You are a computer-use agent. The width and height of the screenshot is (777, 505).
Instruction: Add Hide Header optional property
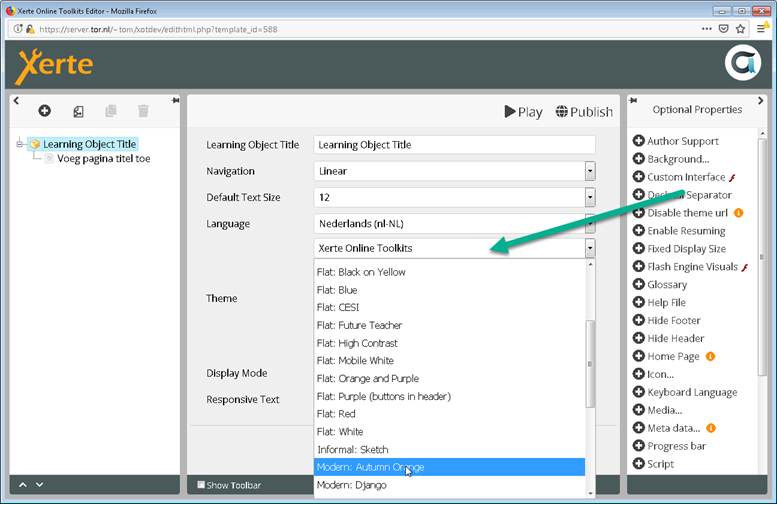pyautogui.click(x=668, y=338)
